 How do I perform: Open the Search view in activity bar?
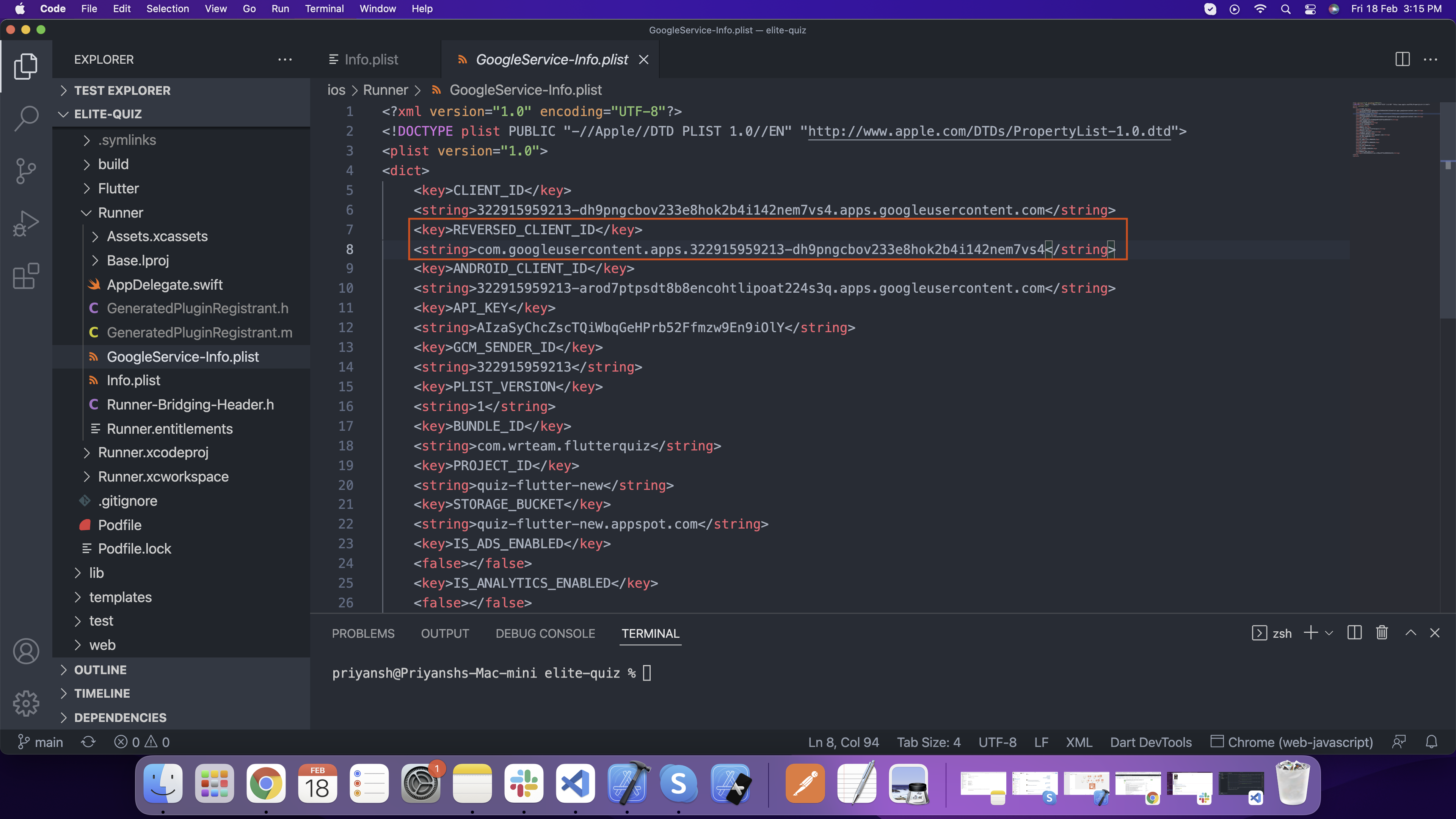point(26,118)
